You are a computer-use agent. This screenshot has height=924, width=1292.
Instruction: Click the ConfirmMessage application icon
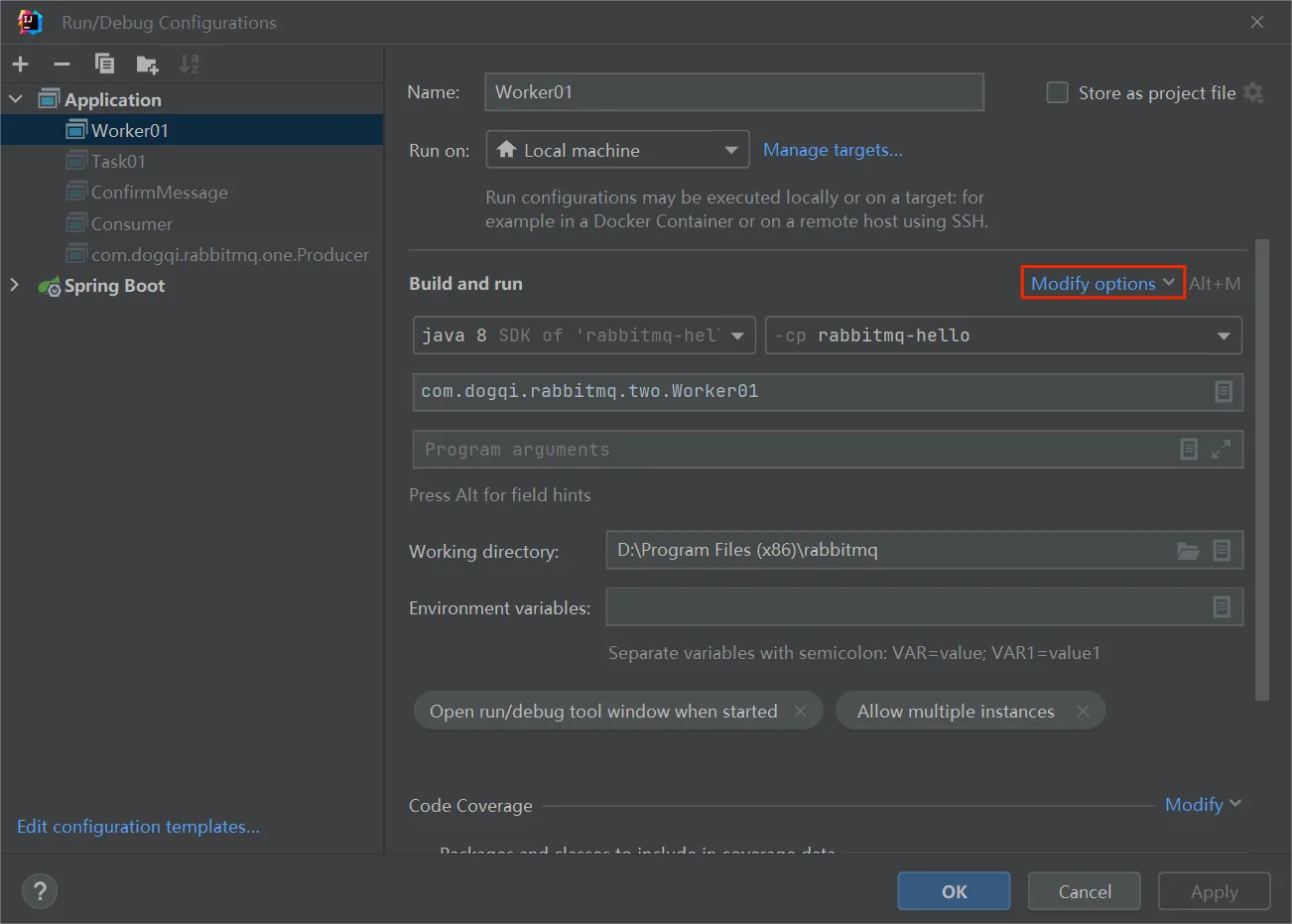pos(76,192)
